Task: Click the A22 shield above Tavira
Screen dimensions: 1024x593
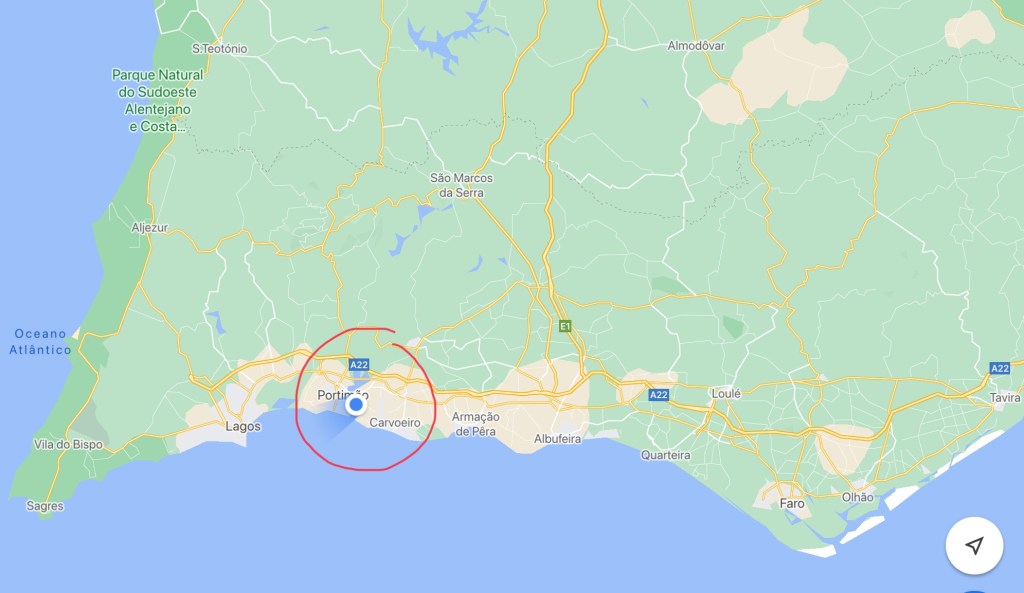Action: point(1000,368)
